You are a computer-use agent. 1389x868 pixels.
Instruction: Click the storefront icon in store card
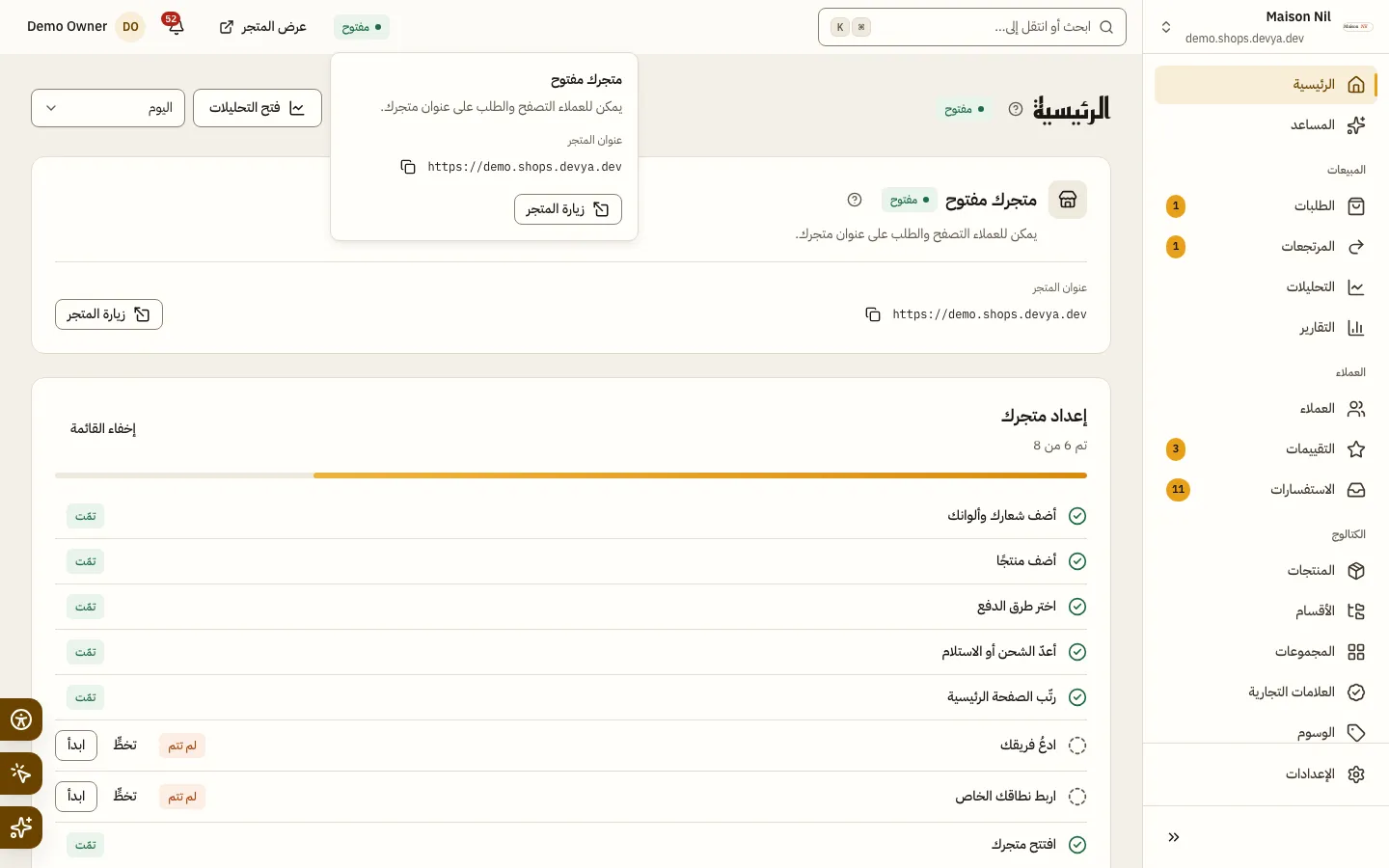point(1068,200)
